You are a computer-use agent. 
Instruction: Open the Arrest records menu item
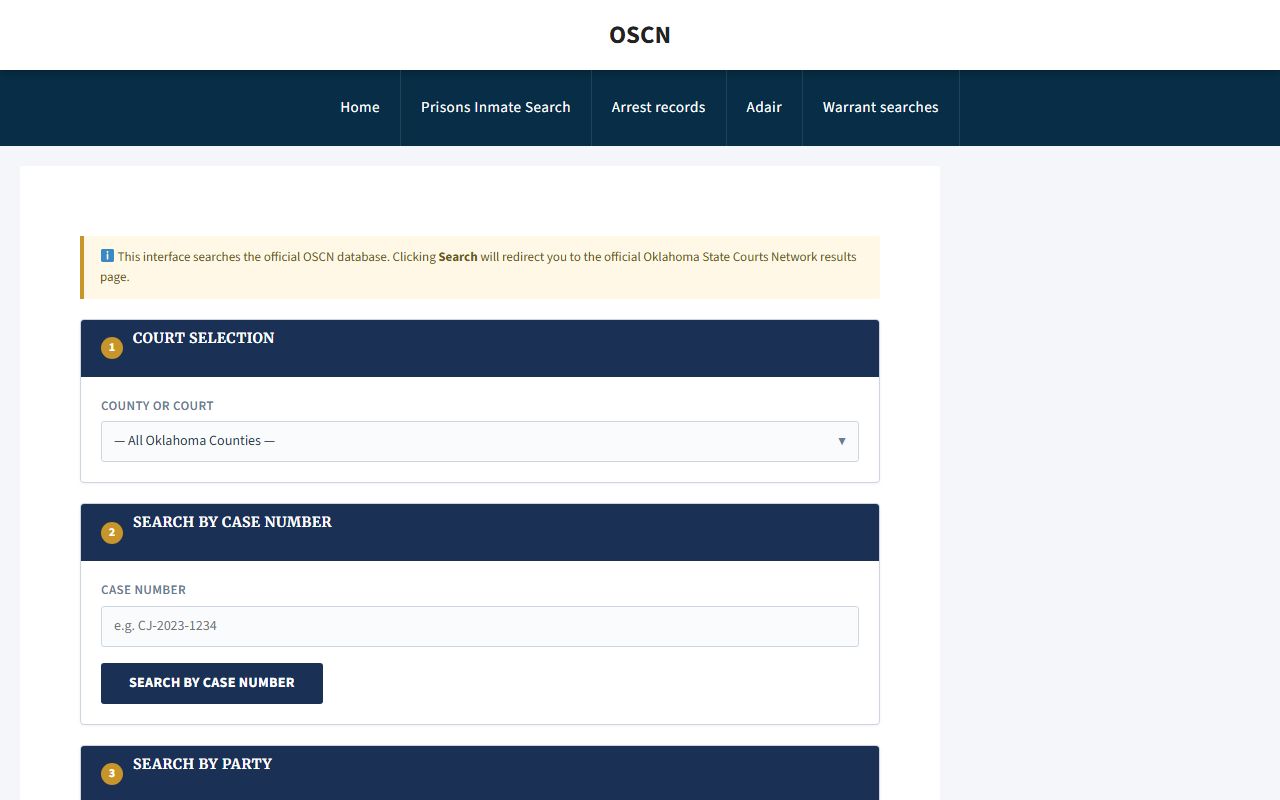click(x=659, y=107)
